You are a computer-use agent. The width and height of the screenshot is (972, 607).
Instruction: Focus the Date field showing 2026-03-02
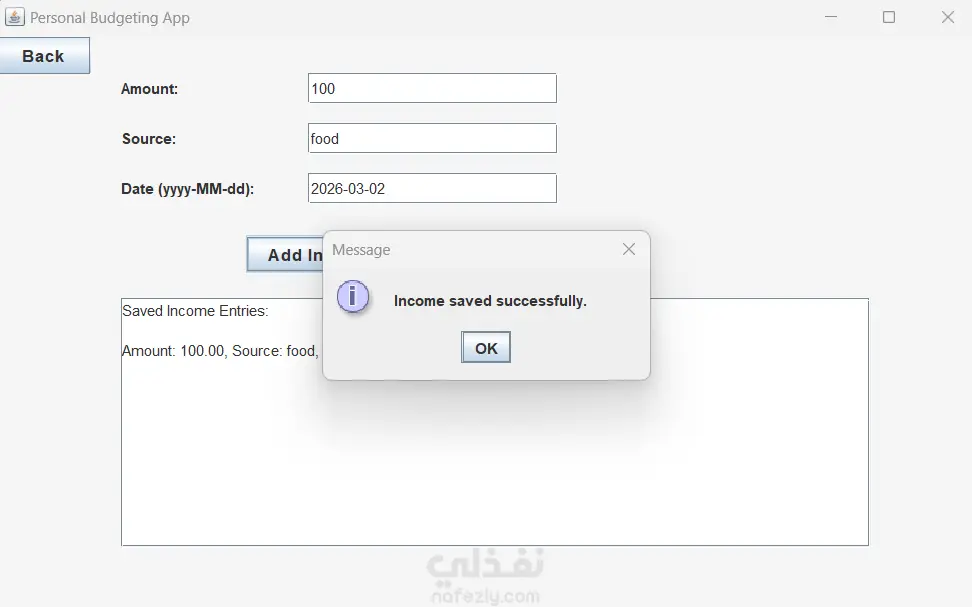coord(432,188)
